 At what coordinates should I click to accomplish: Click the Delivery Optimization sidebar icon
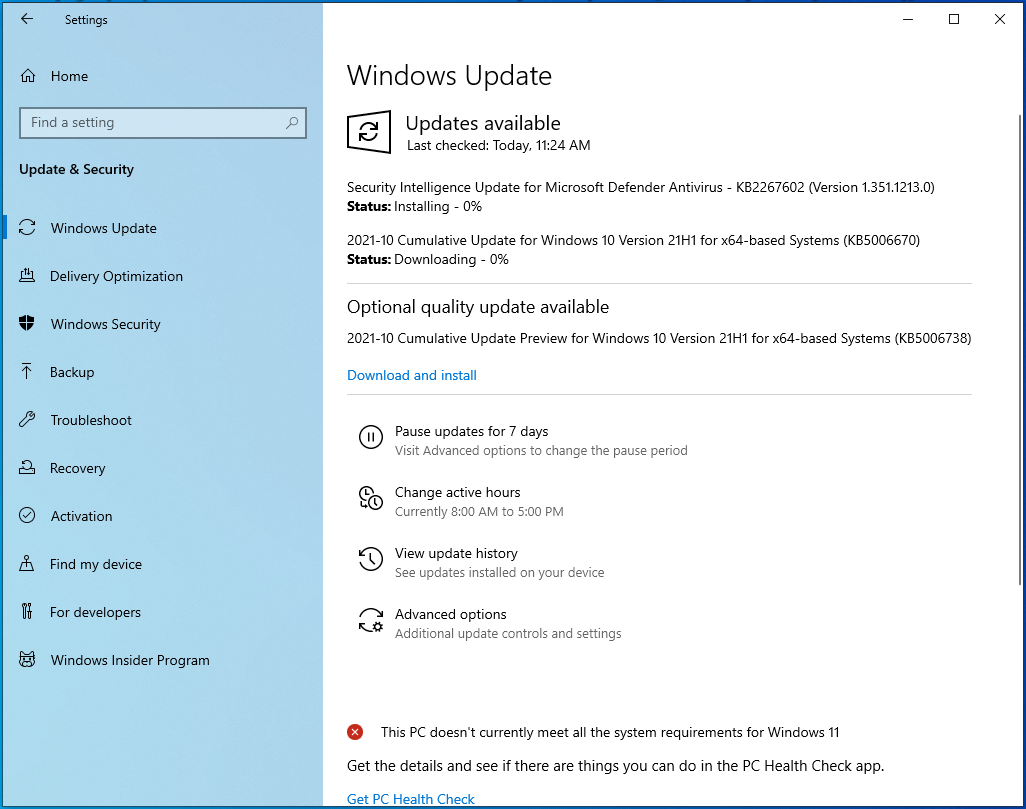click(x=29, y=276)
